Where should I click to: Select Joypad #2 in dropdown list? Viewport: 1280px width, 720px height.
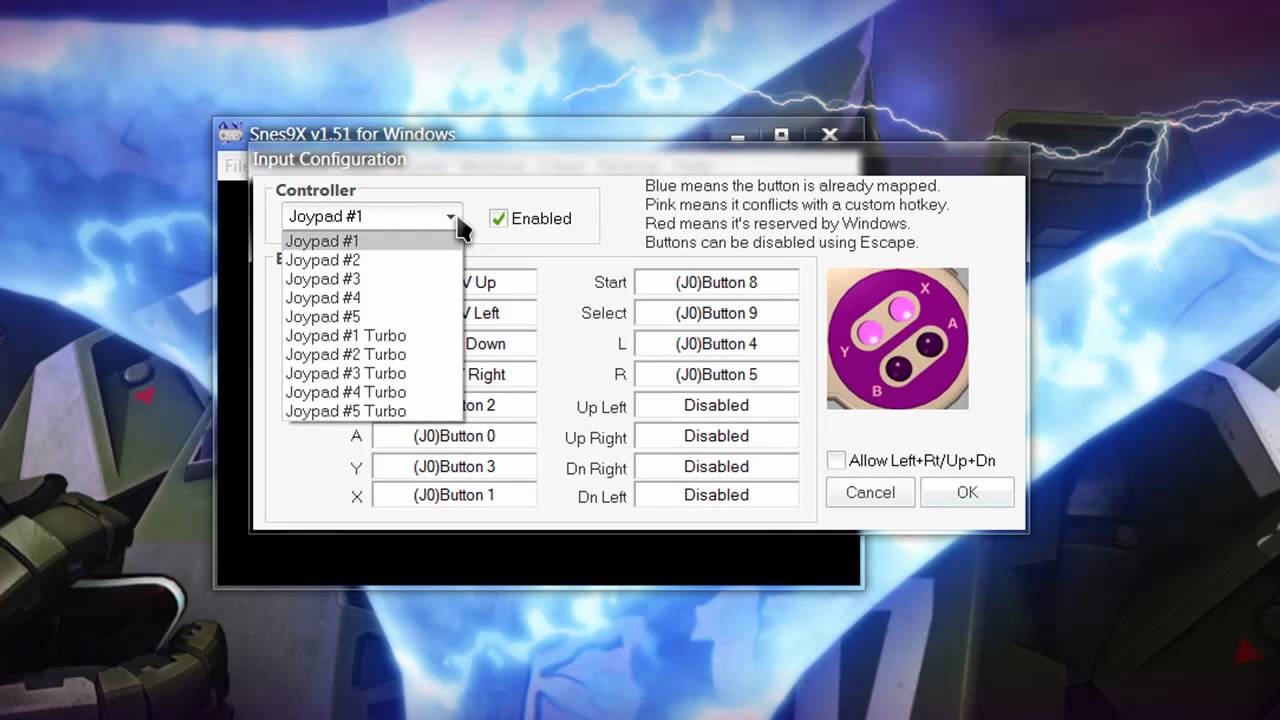pyautogui.click(x=372, y=260)
